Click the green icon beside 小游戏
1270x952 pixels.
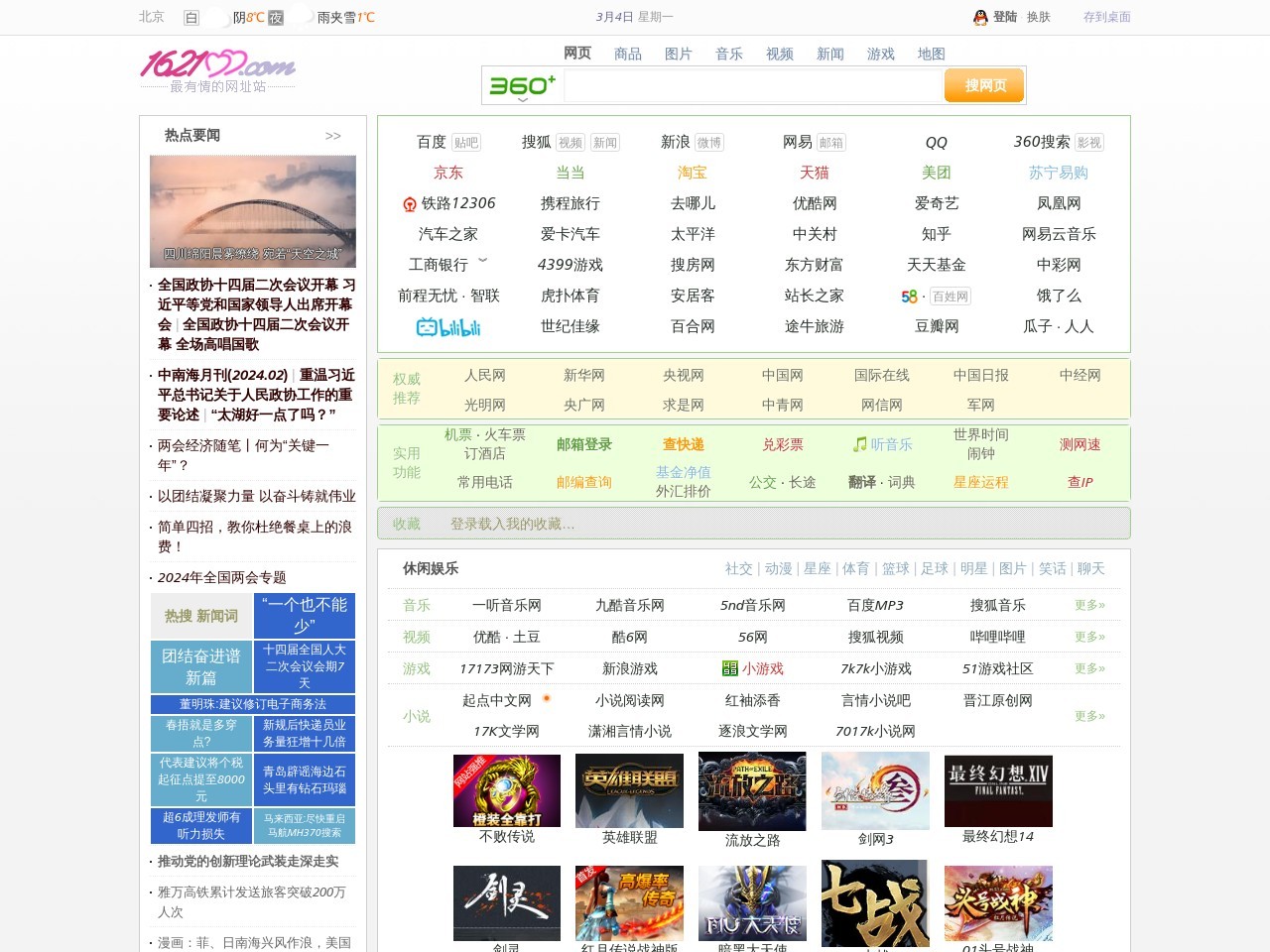click(x=730, y=669)
